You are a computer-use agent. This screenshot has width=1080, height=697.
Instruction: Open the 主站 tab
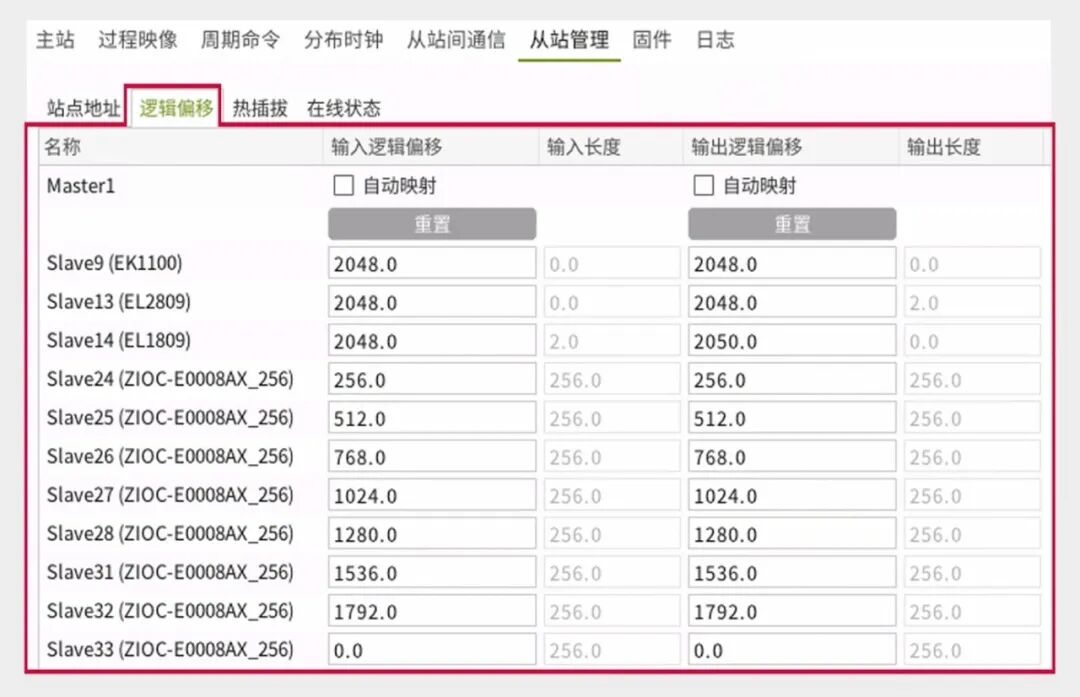[x=55, y=39]
